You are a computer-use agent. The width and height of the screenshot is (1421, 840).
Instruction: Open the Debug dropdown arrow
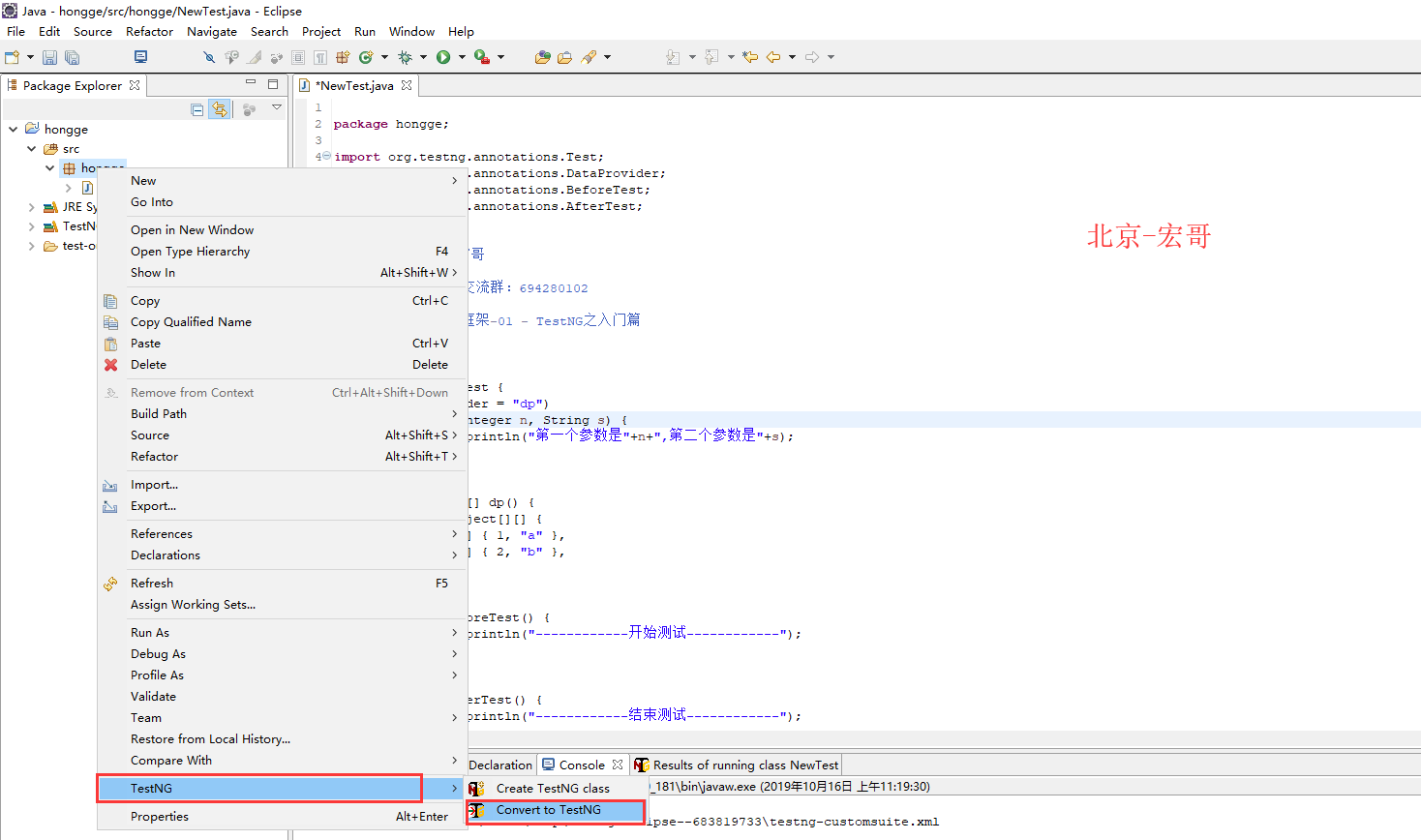423,57
